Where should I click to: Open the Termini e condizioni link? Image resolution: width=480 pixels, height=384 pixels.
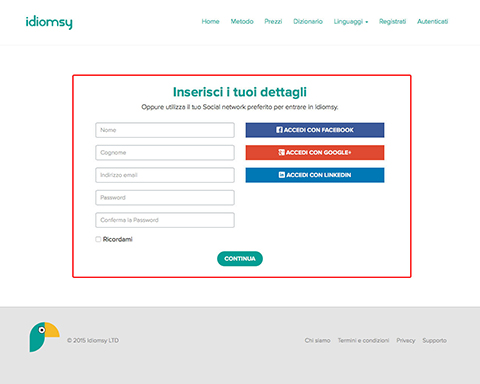(363, 340)
